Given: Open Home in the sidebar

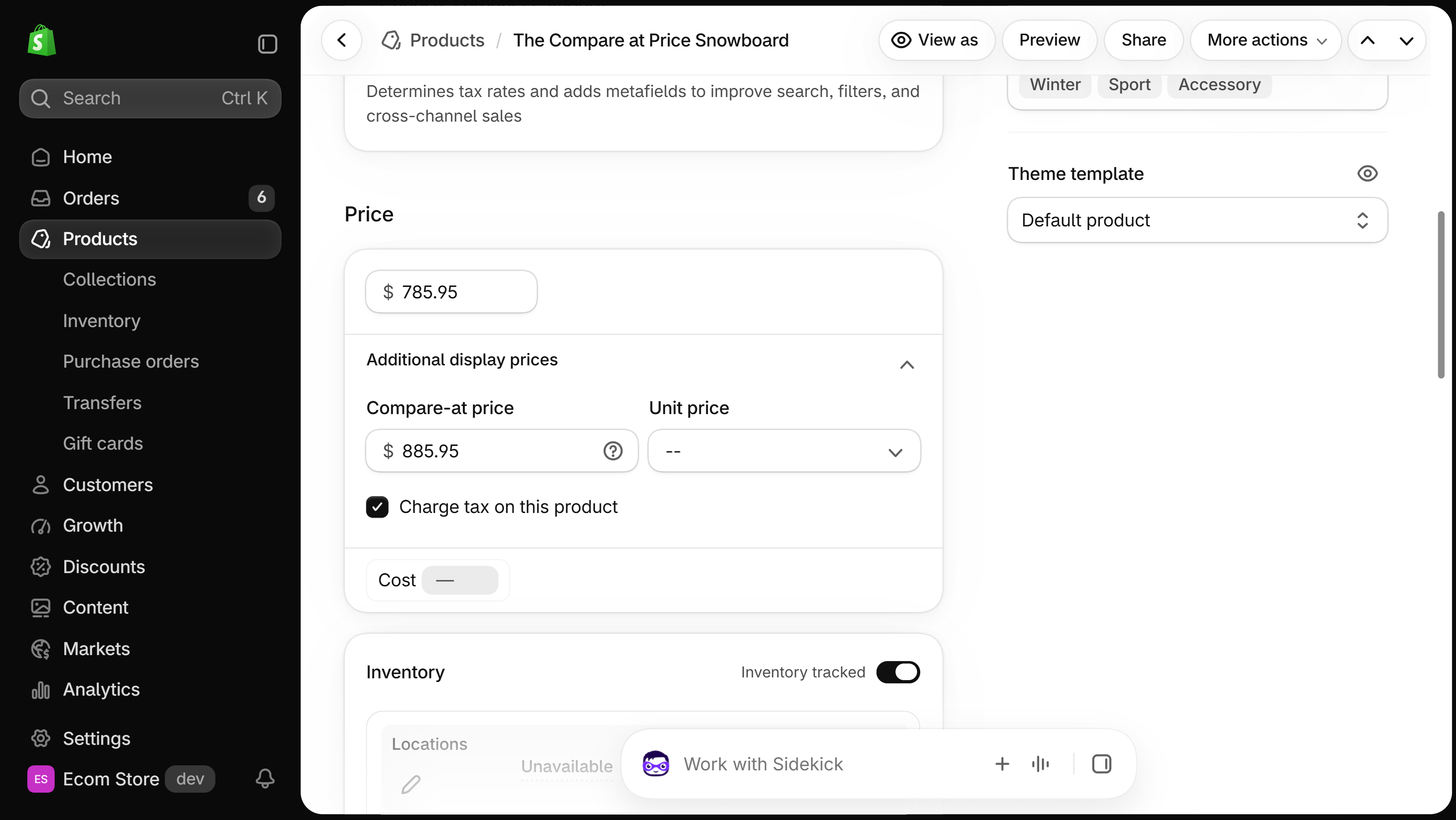Looking at the screenshot, I should 150,157.
